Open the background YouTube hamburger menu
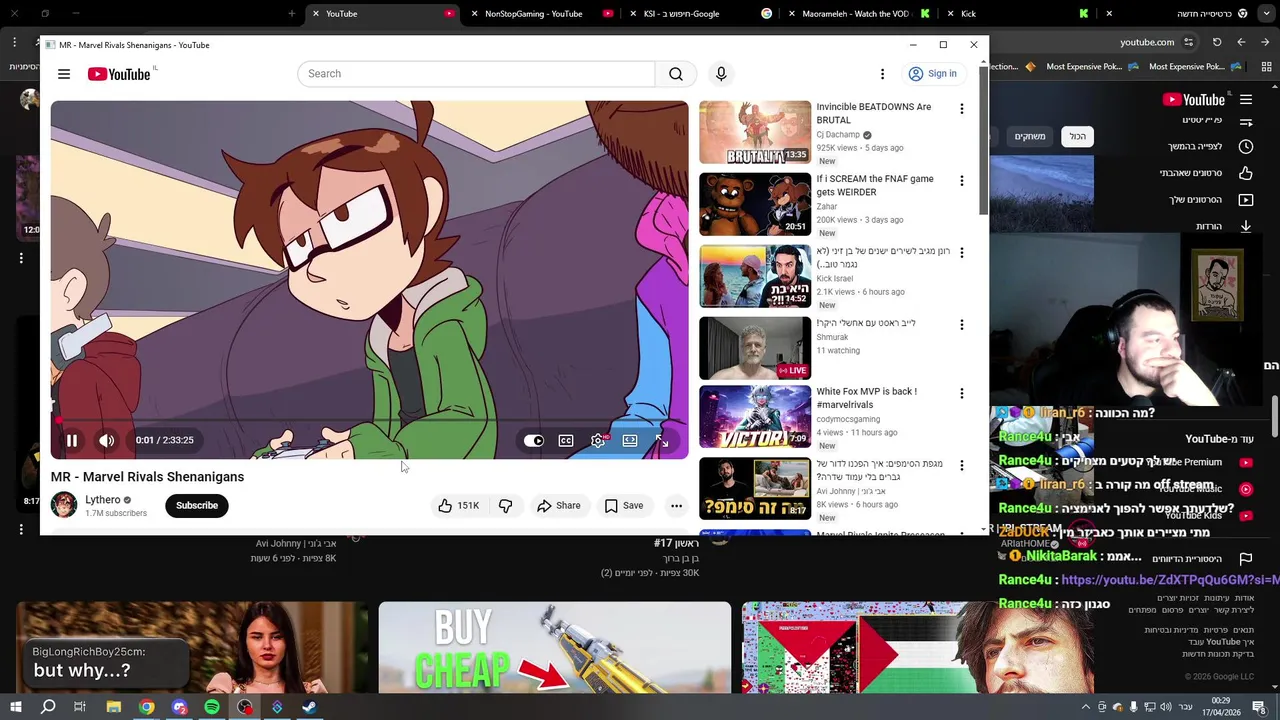 tap(1246, 100)
